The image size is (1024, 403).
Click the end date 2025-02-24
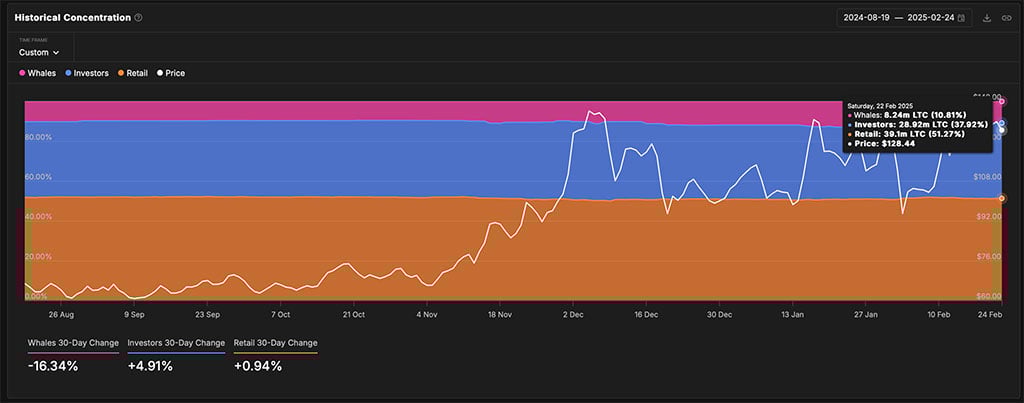click(x=929, y=18)
